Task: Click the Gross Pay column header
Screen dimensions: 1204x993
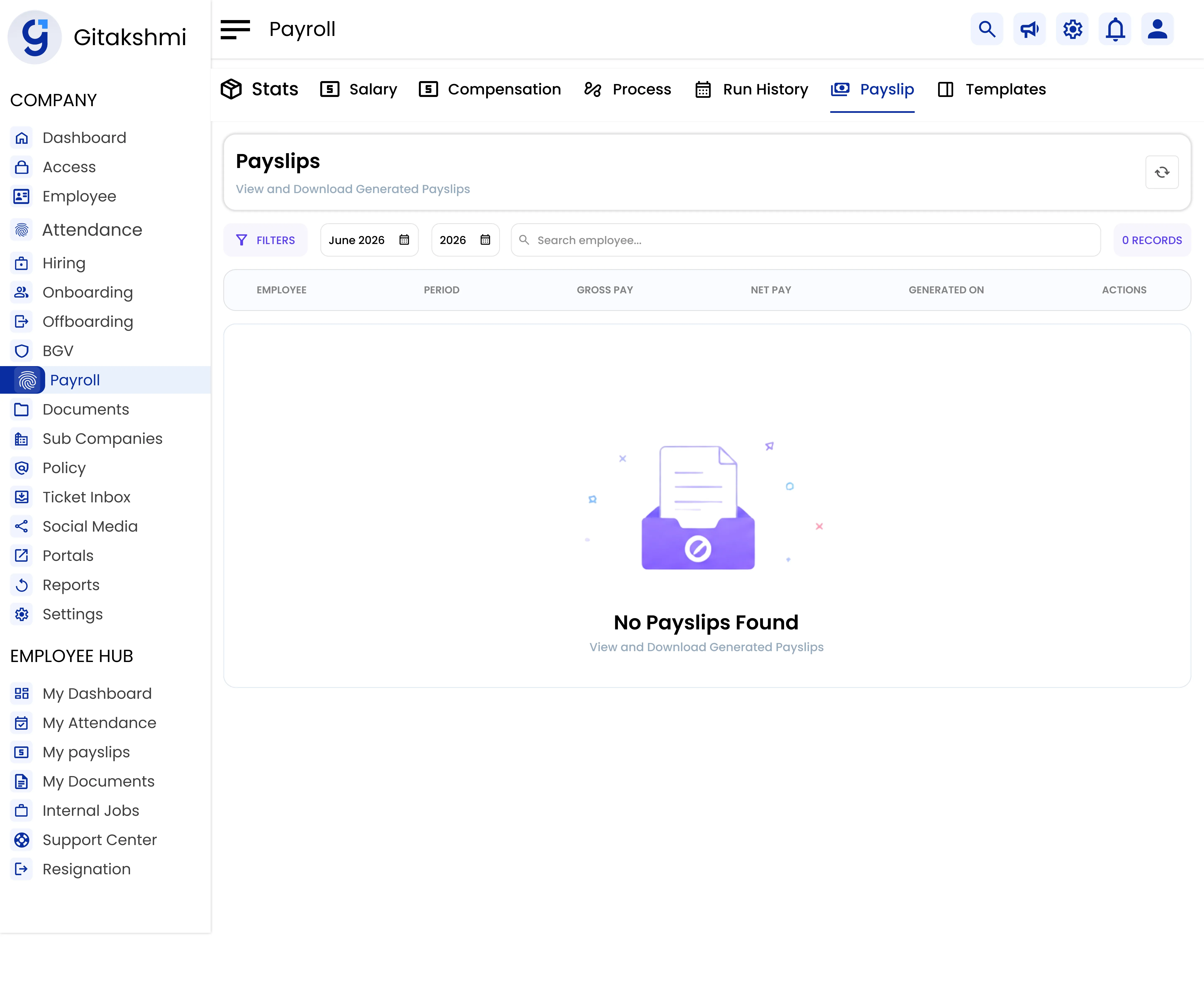Action: (605, 290)
